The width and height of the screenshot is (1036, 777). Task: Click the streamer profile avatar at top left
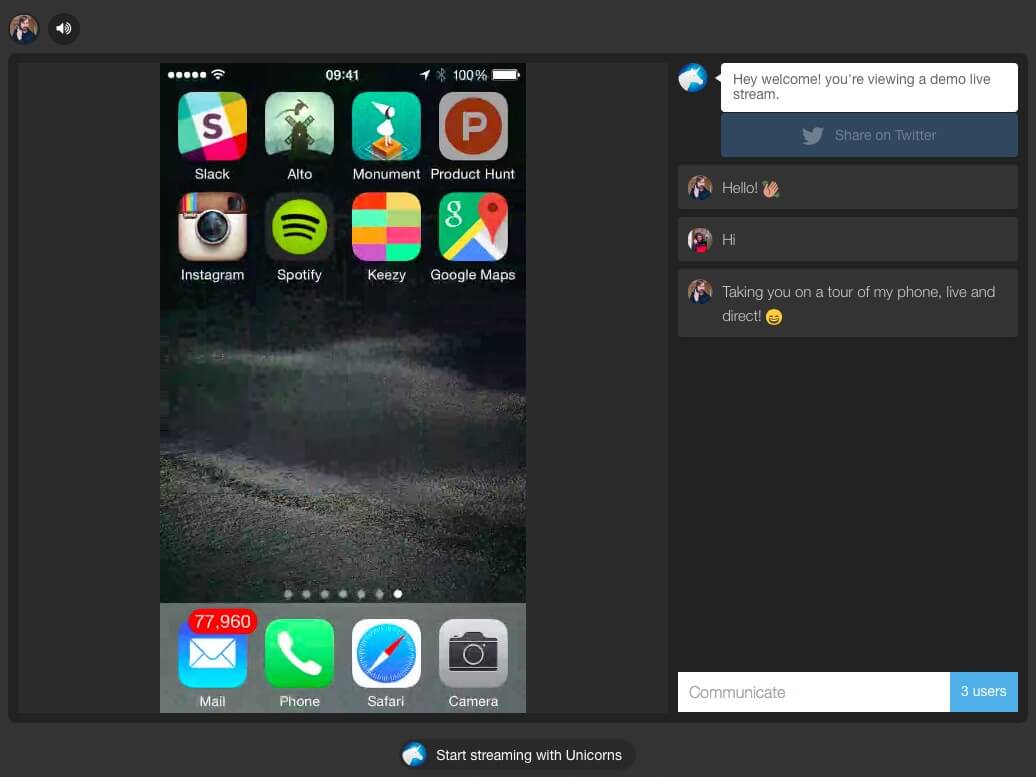[x=23, y=28]
